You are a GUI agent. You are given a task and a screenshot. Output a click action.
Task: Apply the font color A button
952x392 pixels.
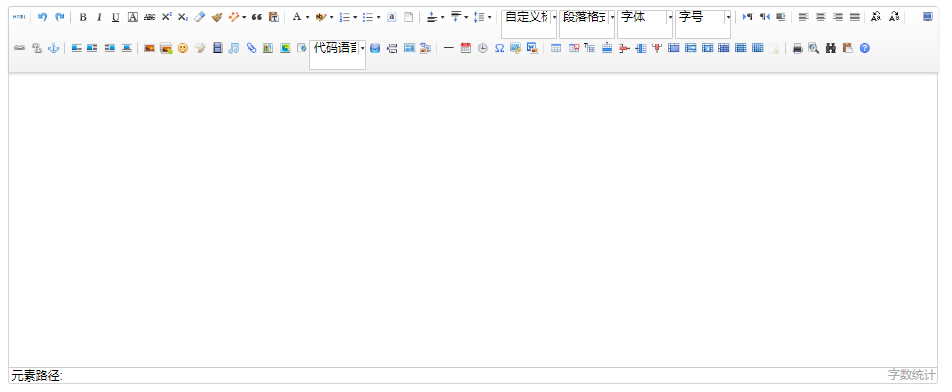tap(296, 17)
